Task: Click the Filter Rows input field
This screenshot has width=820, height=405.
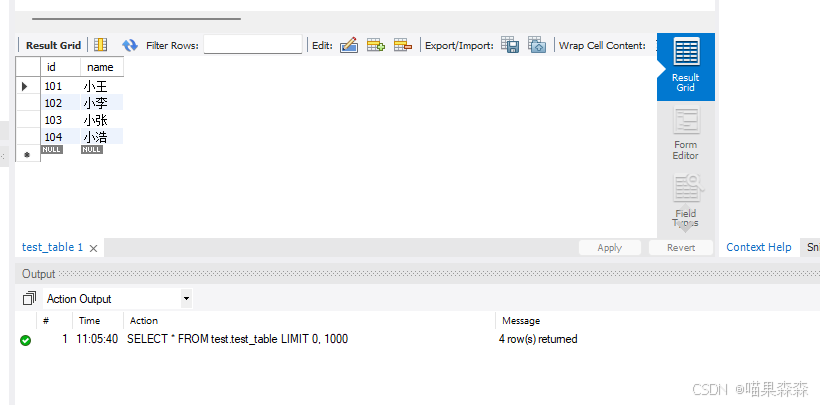Action: [x=253, y=44]
